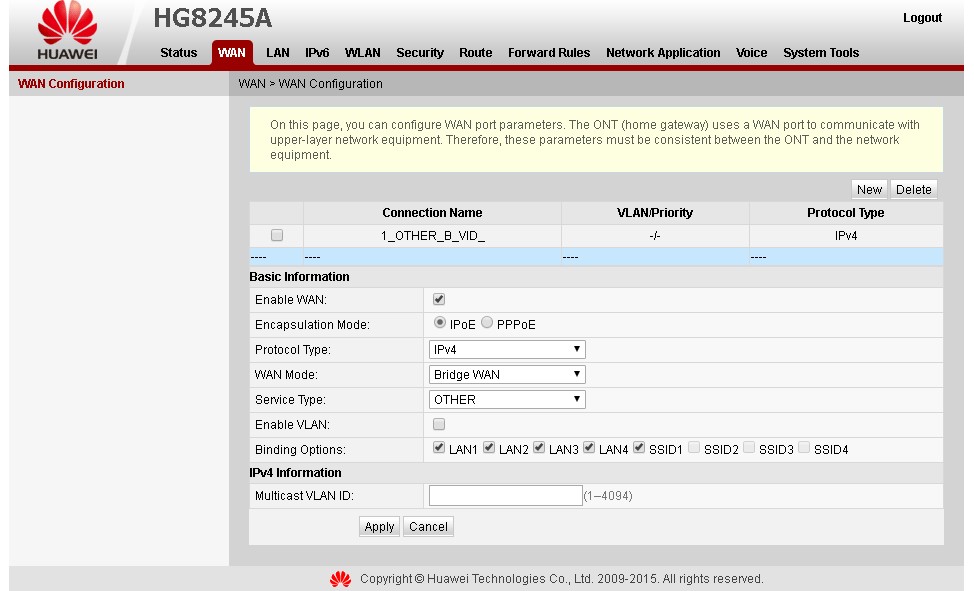Expand the Service Type dropdown
The width and height of the screenshot is (974, 591).
coord(506,398)
